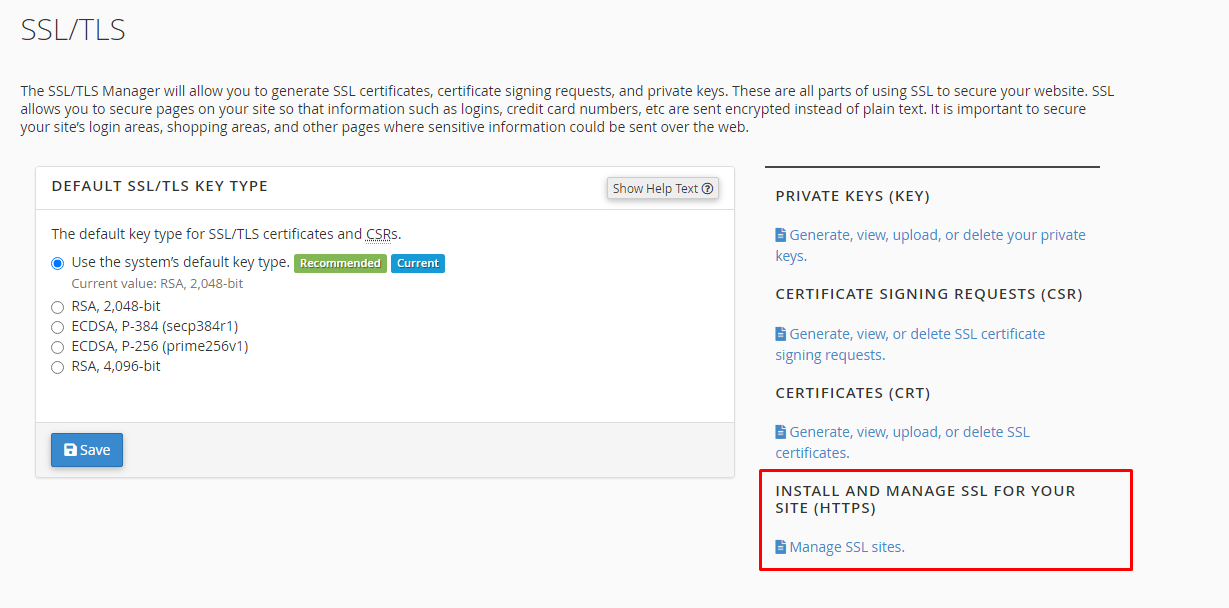Click document icon beside Manage SSL sites
Image resolution: width=1229 pixels, height=608 pixels.
pyautogui.click(x=781, y=547)
